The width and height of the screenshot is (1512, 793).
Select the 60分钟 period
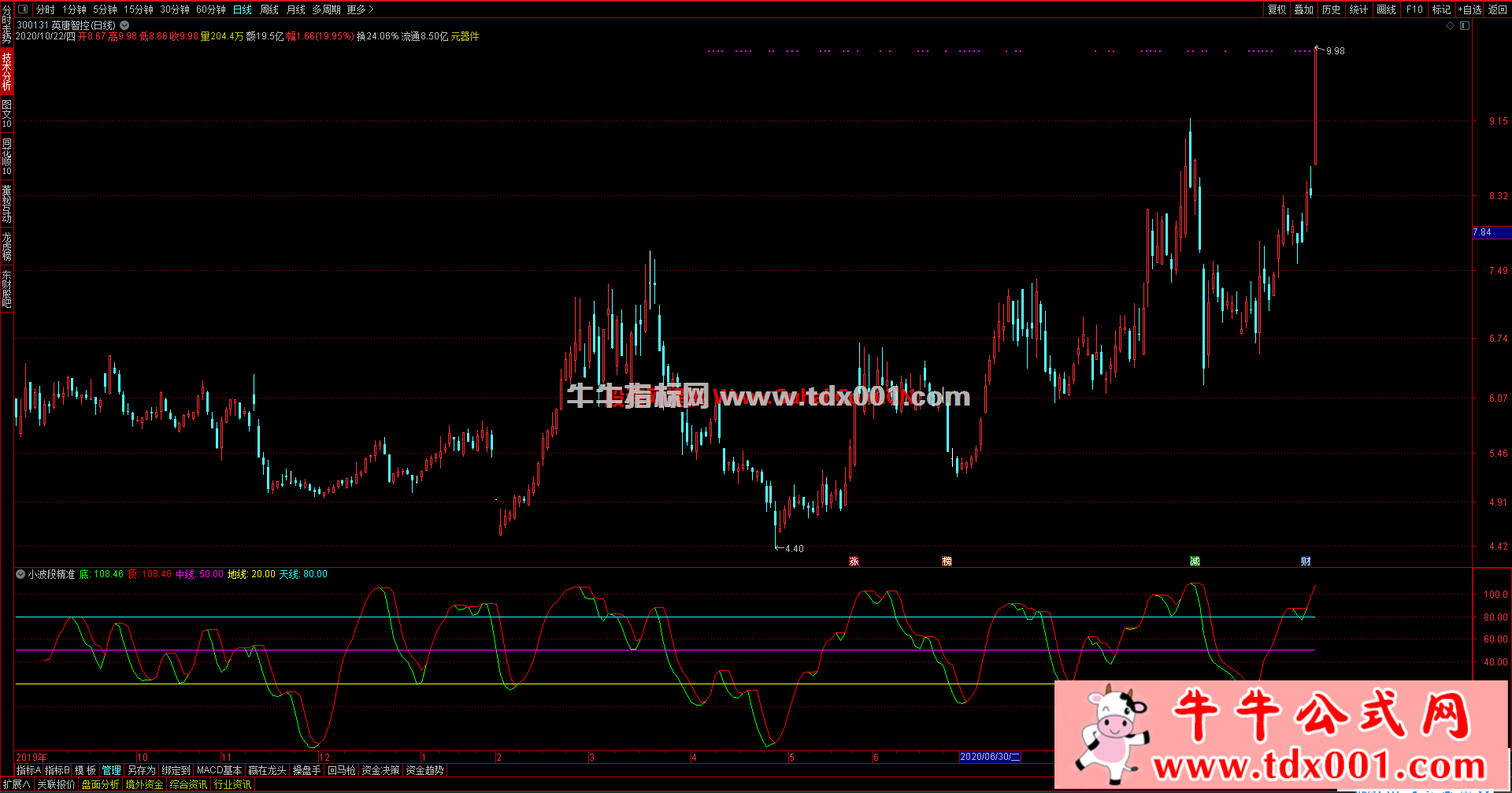point(211,9)
